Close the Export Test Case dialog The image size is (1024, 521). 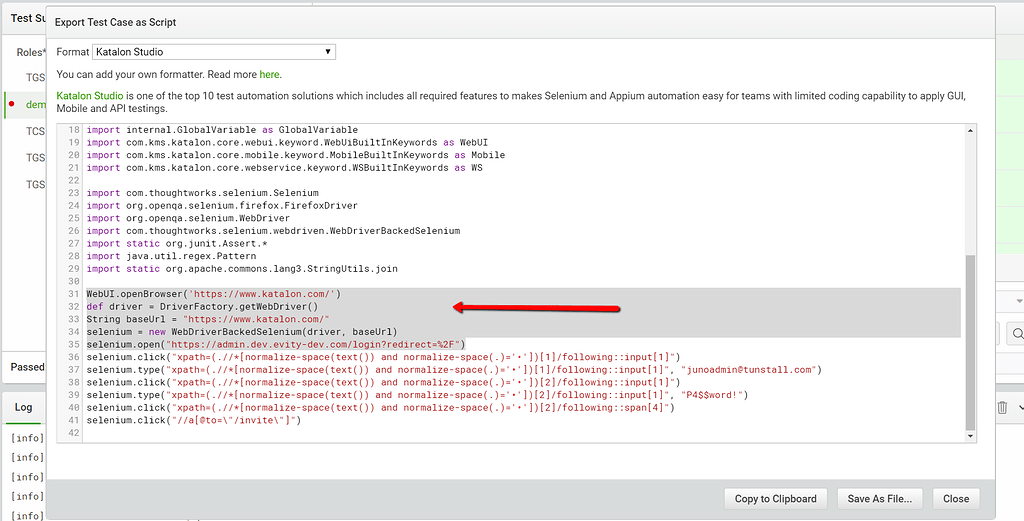955,498
